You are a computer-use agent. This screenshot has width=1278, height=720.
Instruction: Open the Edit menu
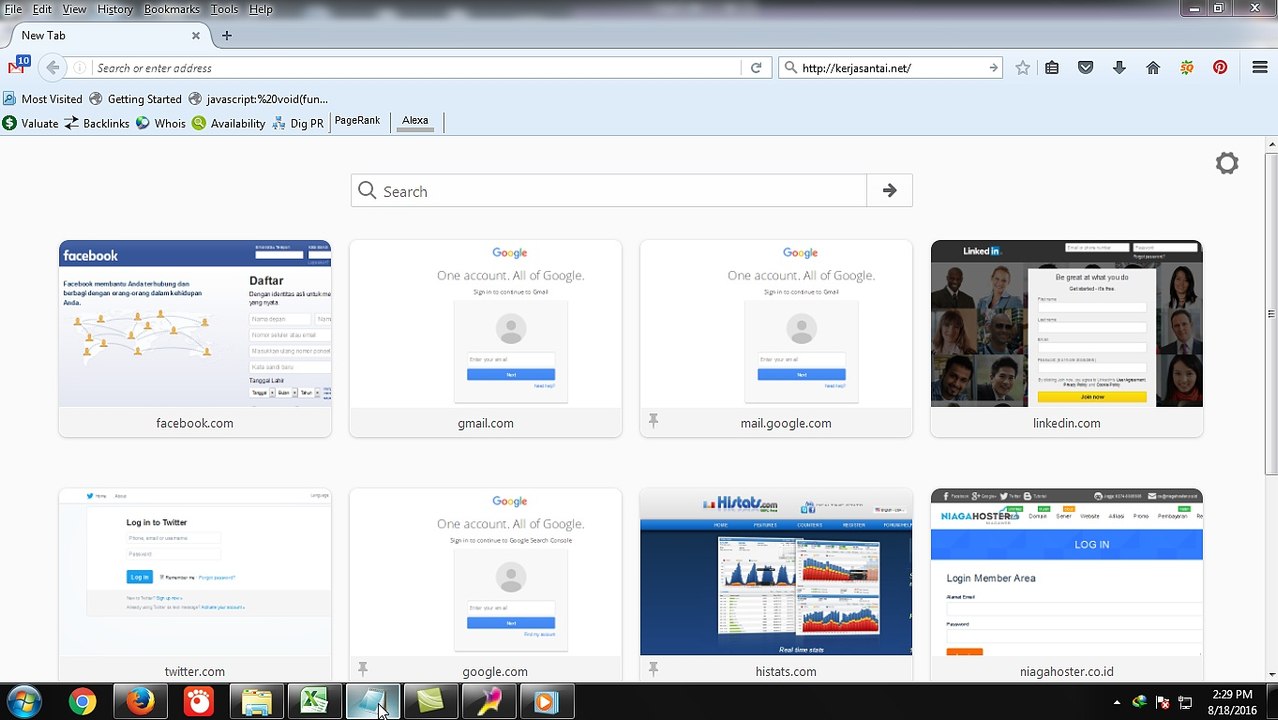(x=42, y=9)
